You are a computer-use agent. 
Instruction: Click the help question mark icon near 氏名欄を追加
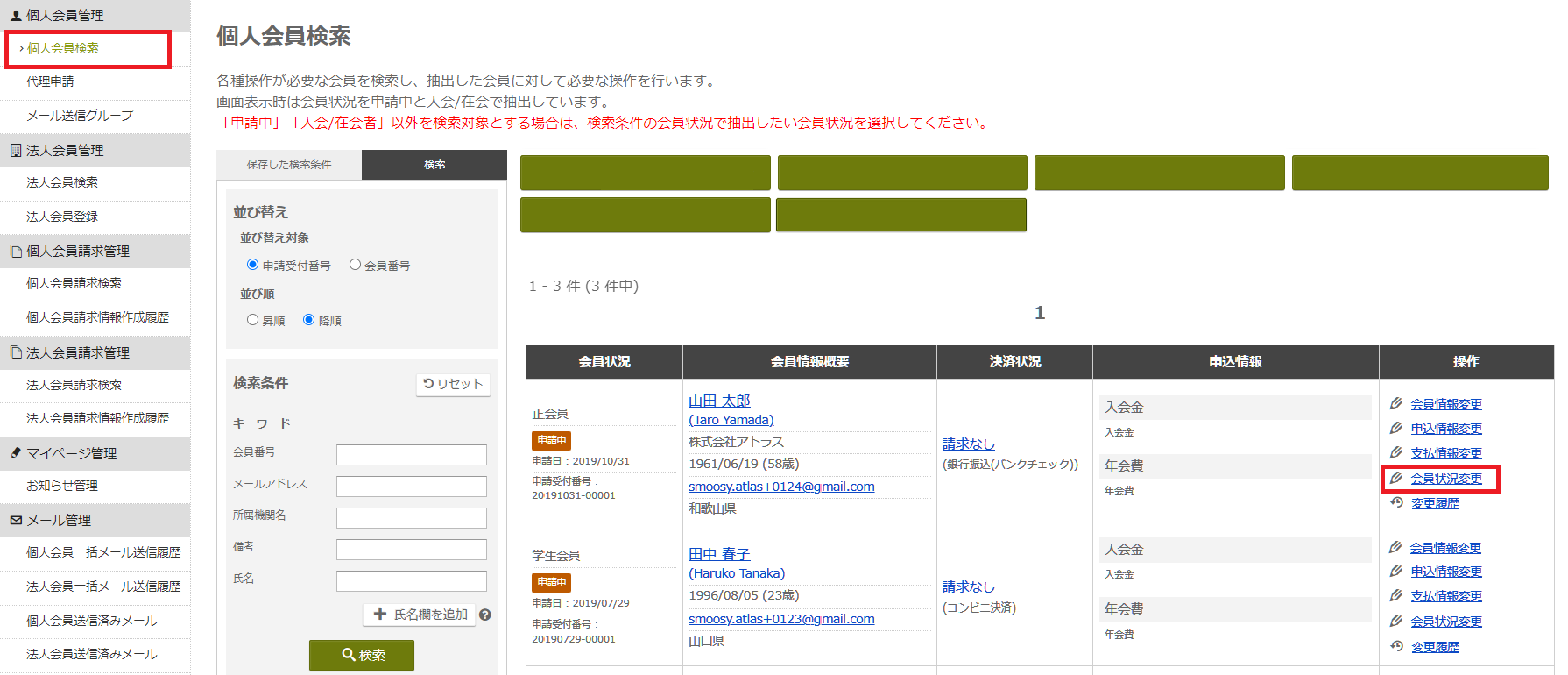[485, 615]
